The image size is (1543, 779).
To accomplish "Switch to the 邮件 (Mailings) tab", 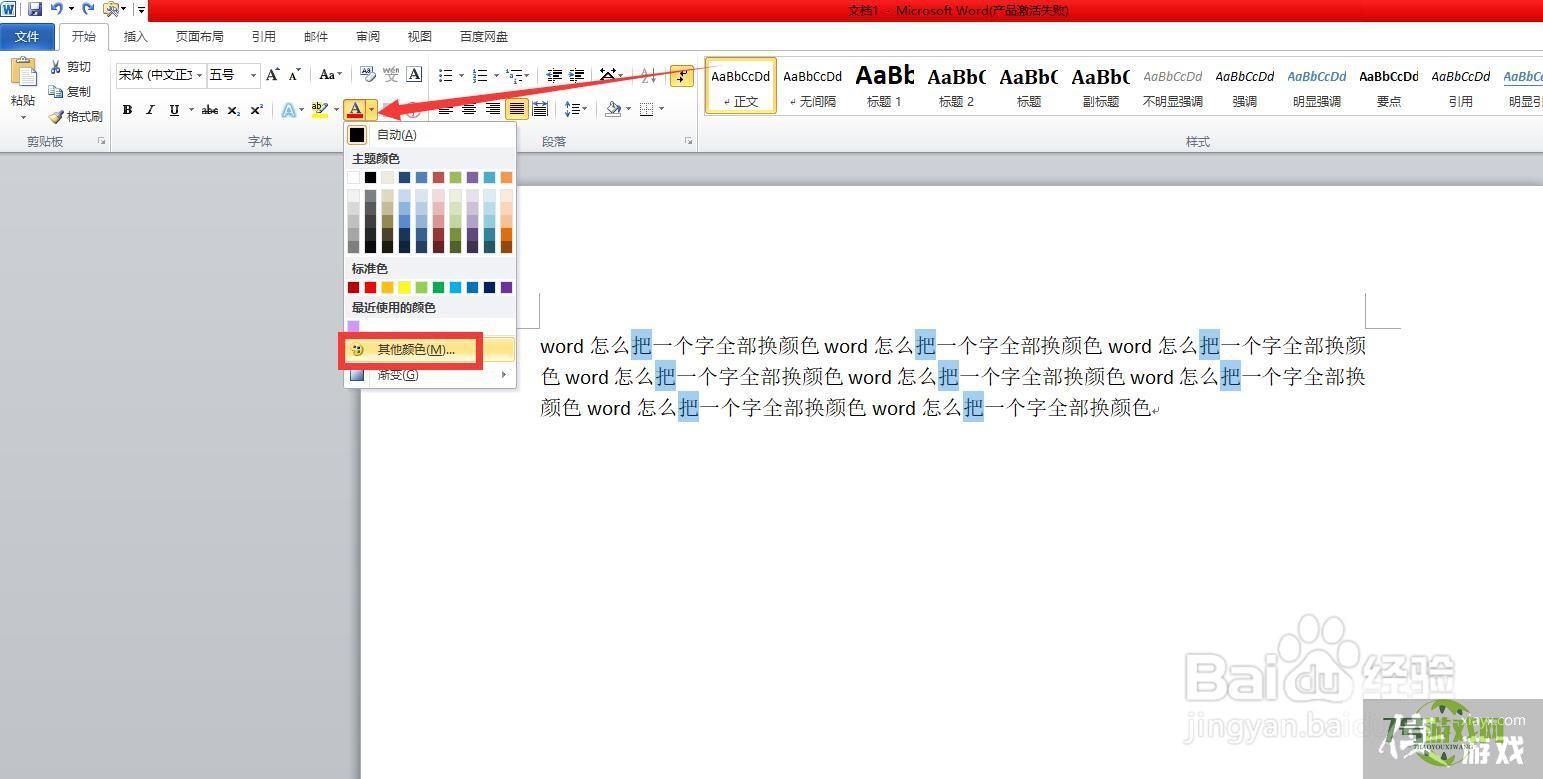I will point(315,36).
